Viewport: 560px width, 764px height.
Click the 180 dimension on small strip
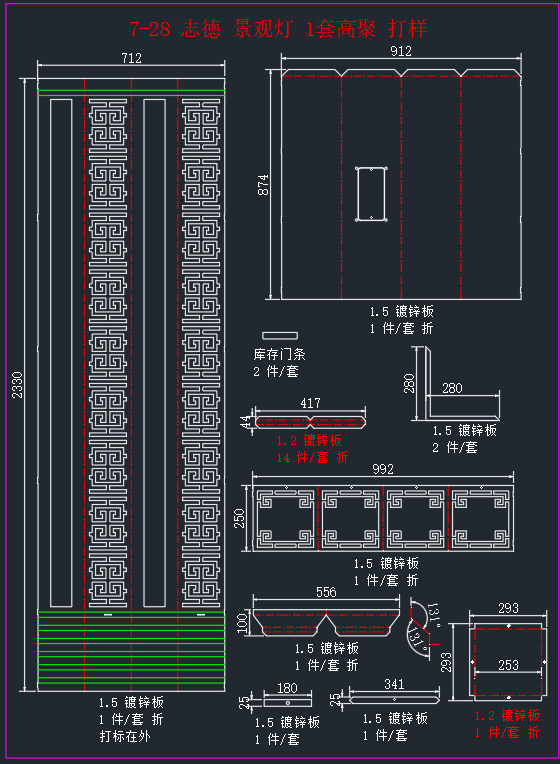tap(287, 688)
